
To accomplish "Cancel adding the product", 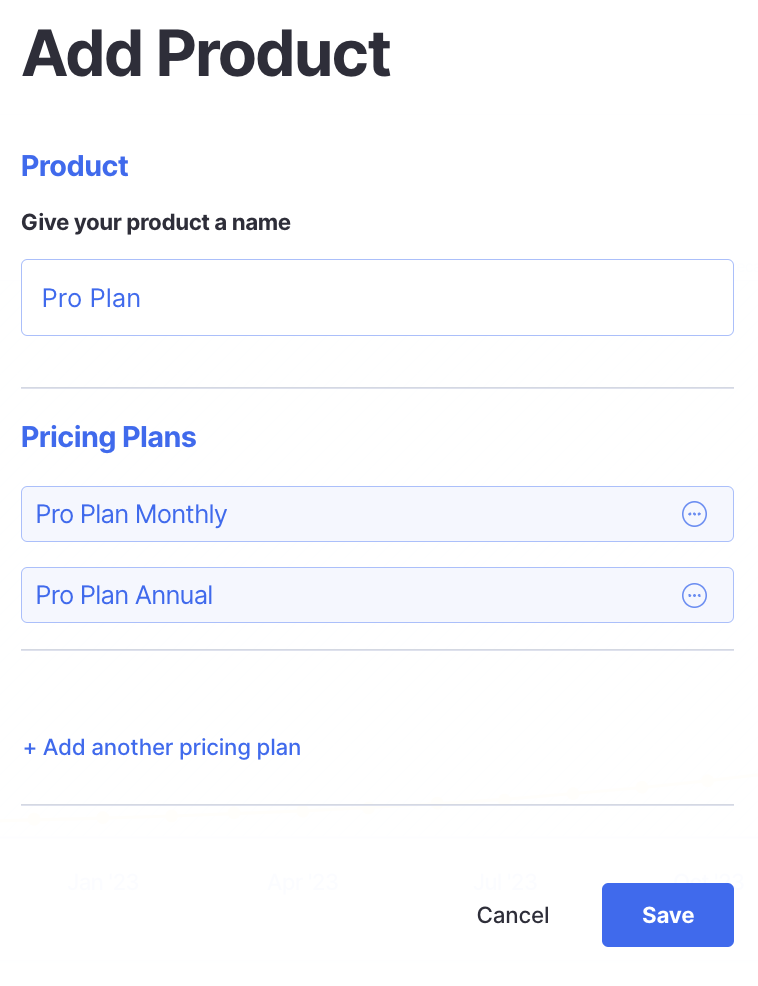I will coord(513,915).
